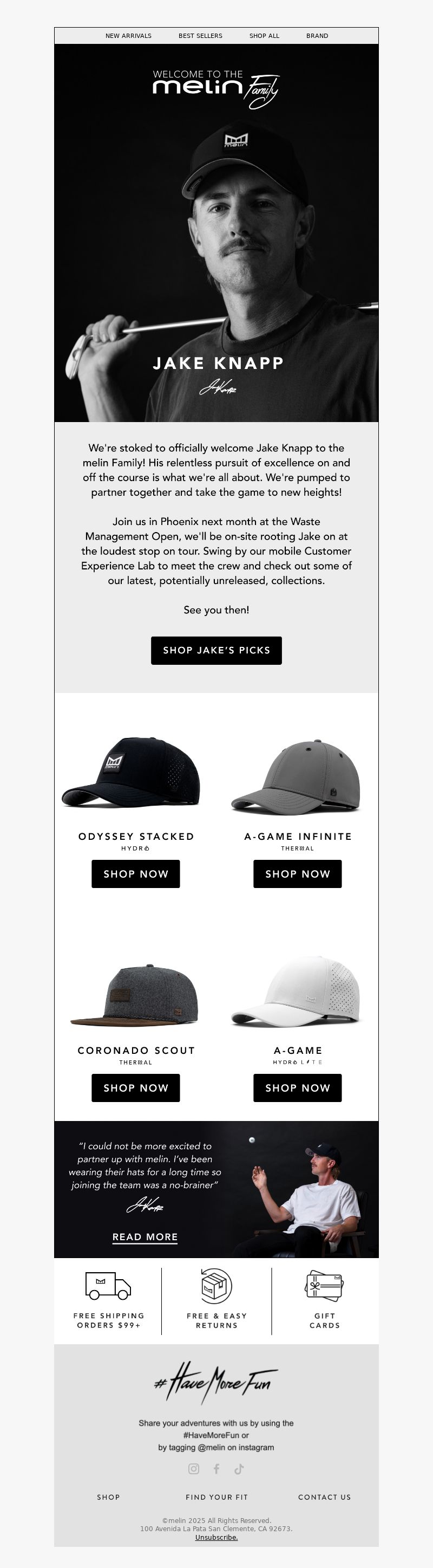Shop now for Coronado Scout hat

click(x=136, y=1088)
